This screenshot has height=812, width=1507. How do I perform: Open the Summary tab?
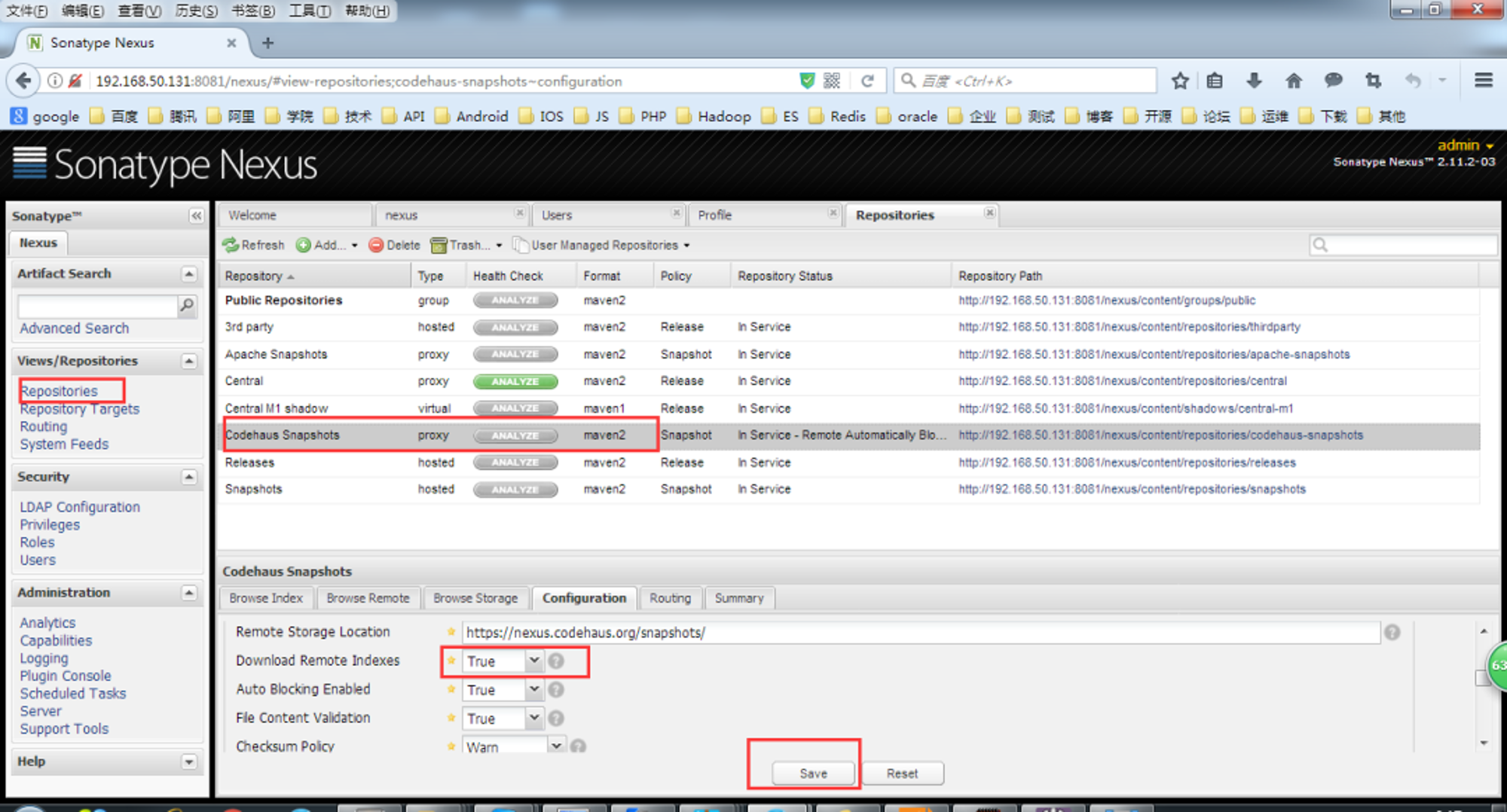tap(739, 598)
